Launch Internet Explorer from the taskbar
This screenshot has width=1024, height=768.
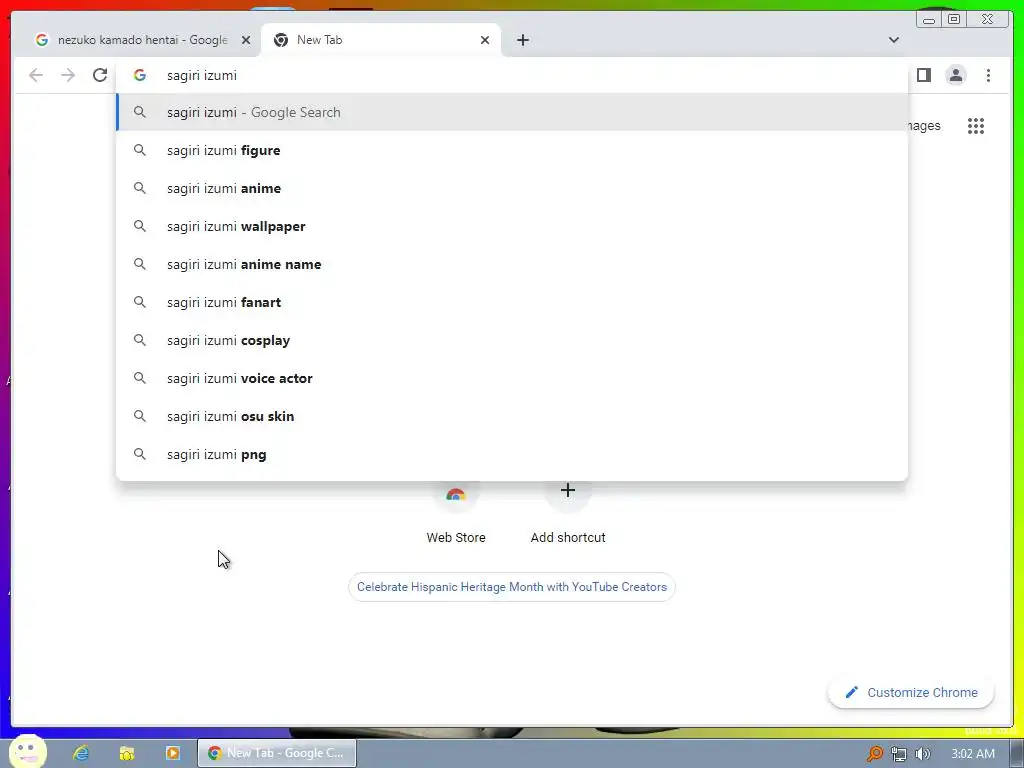click(x=80, y=753)
